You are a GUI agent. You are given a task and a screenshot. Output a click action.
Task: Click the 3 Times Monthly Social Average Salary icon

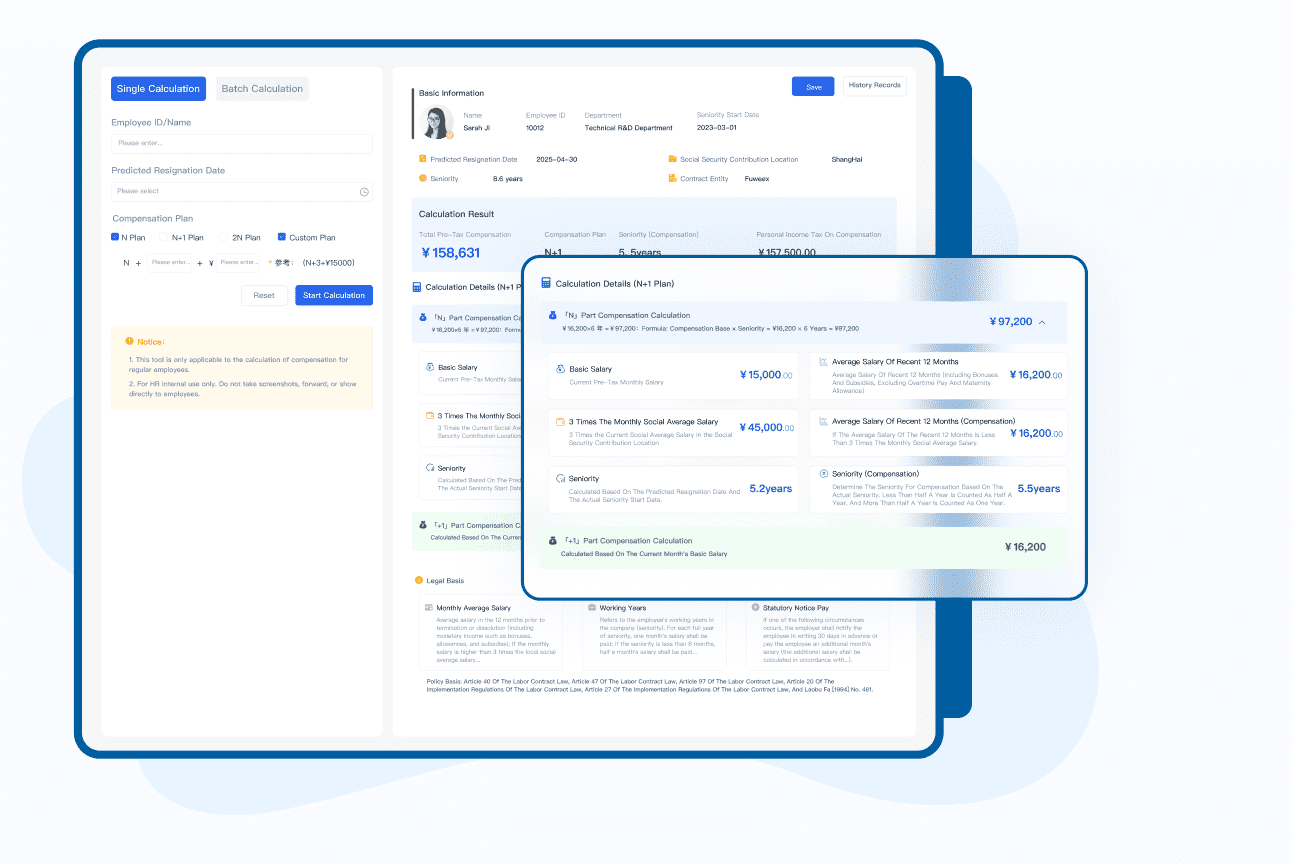[560, 422]
